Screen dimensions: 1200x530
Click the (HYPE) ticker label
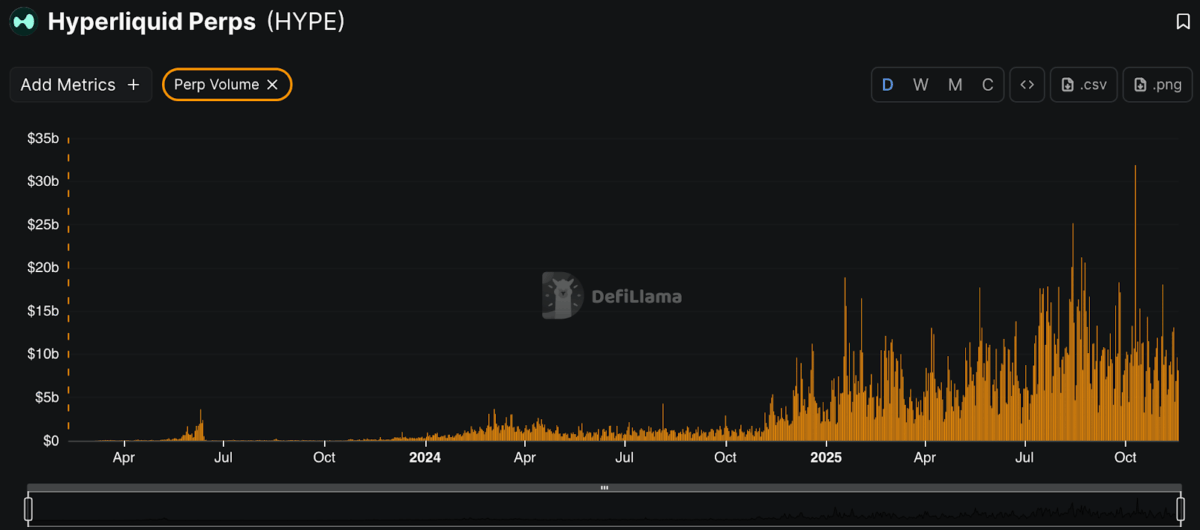306,22
